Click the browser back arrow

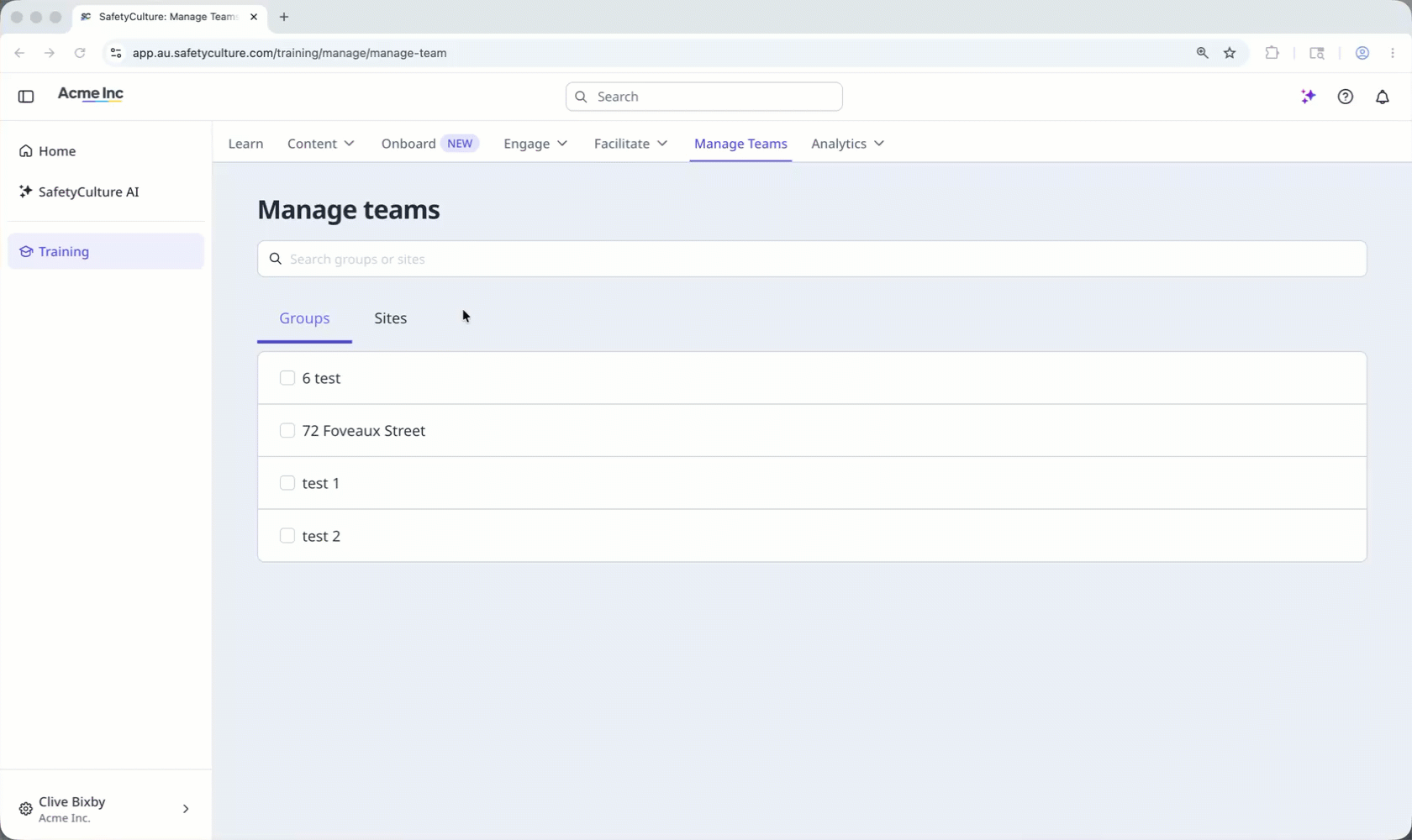point(19,53)
